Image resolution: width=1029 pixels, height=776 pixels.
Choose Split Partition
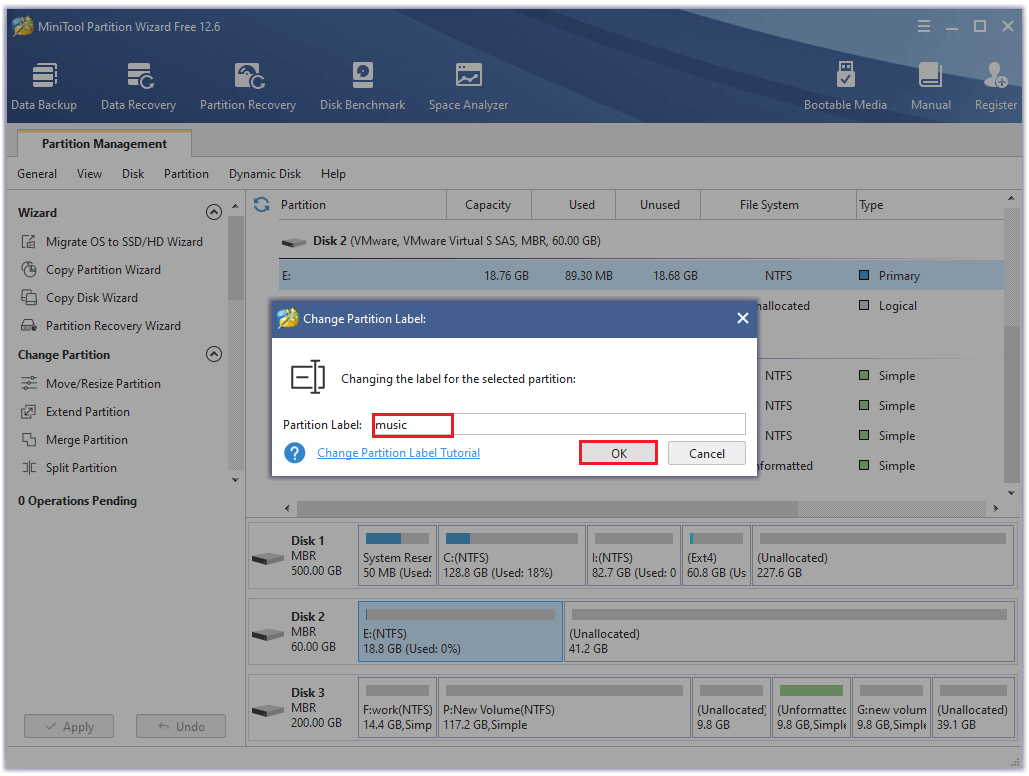[69, 468]
